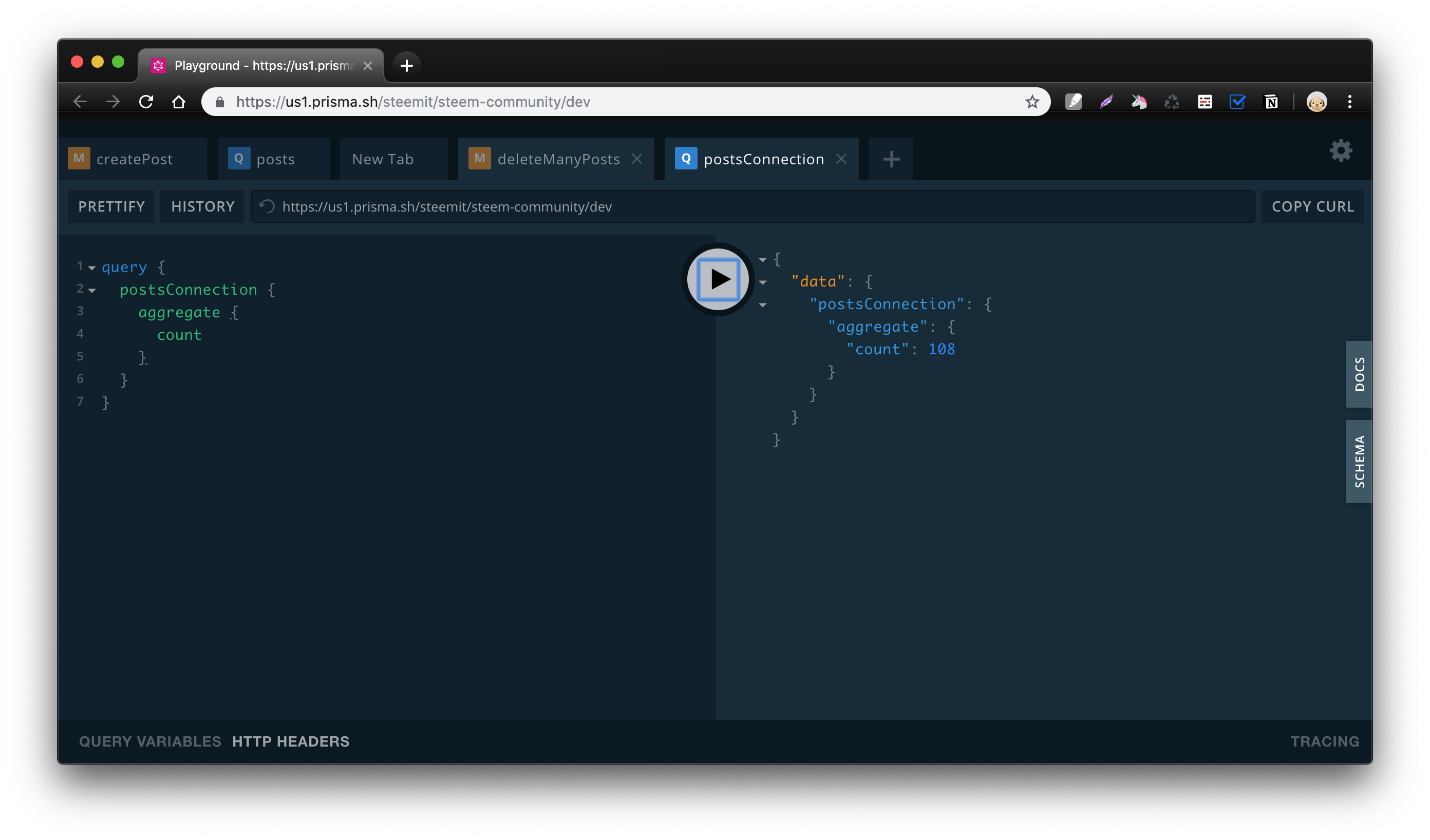Add a new playground tab
1430x840 pixels.
tap(891, 159)
